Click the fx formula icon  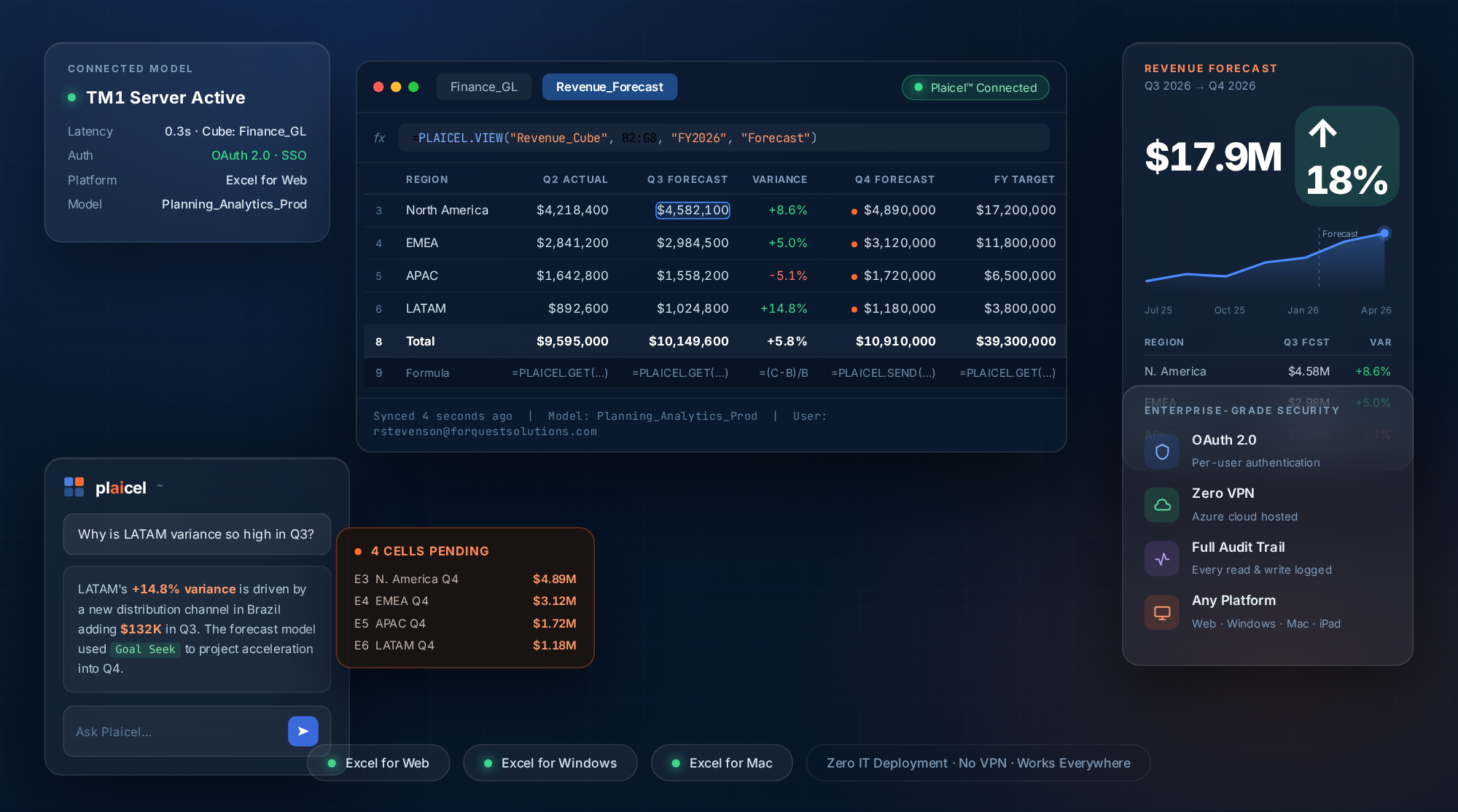pos(379,138)
